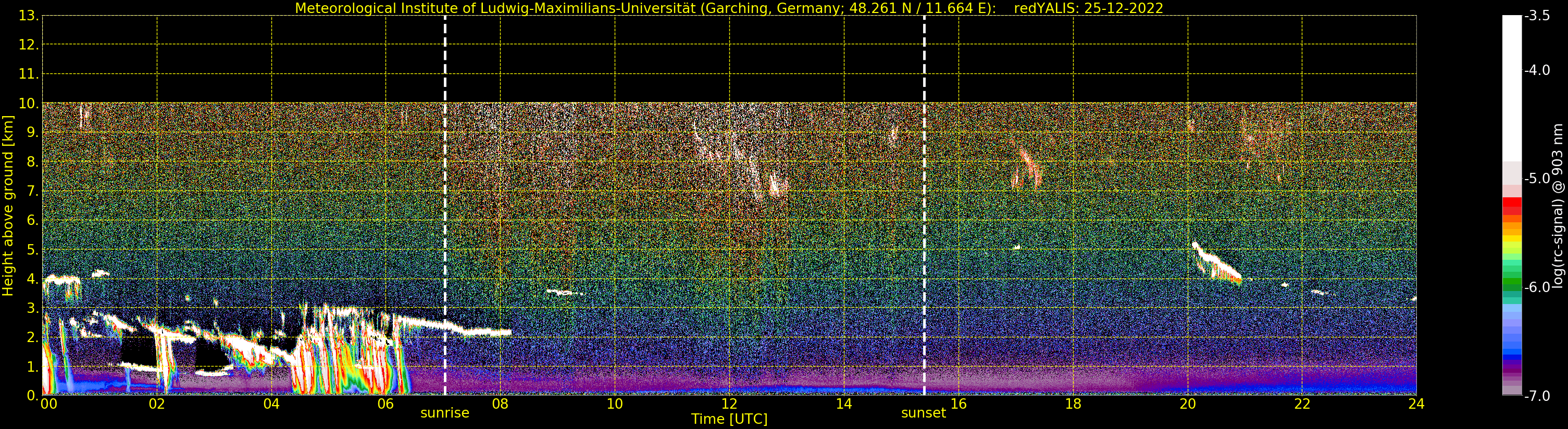Click the plot title text mentioning Garching, Germany
This screenshot has width=1568, height=429.
pyautogui.click(x=646, y=8)
